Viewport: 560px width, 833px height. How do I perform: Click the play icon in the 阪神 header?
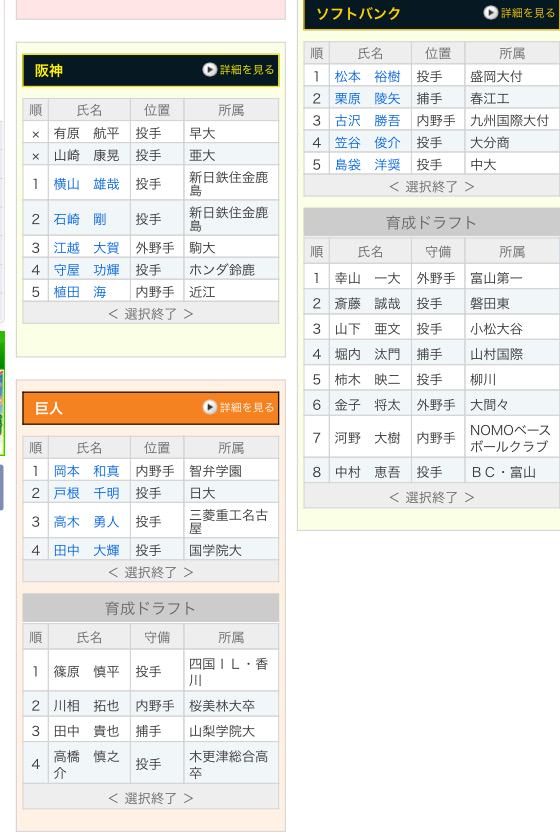pos(209,70)
